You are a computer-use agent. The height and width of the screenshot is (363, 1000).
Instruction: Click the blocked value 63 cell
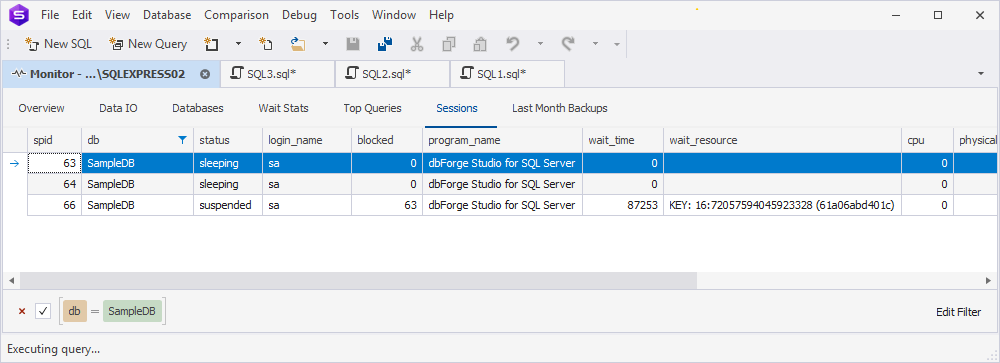pos(386,205)
